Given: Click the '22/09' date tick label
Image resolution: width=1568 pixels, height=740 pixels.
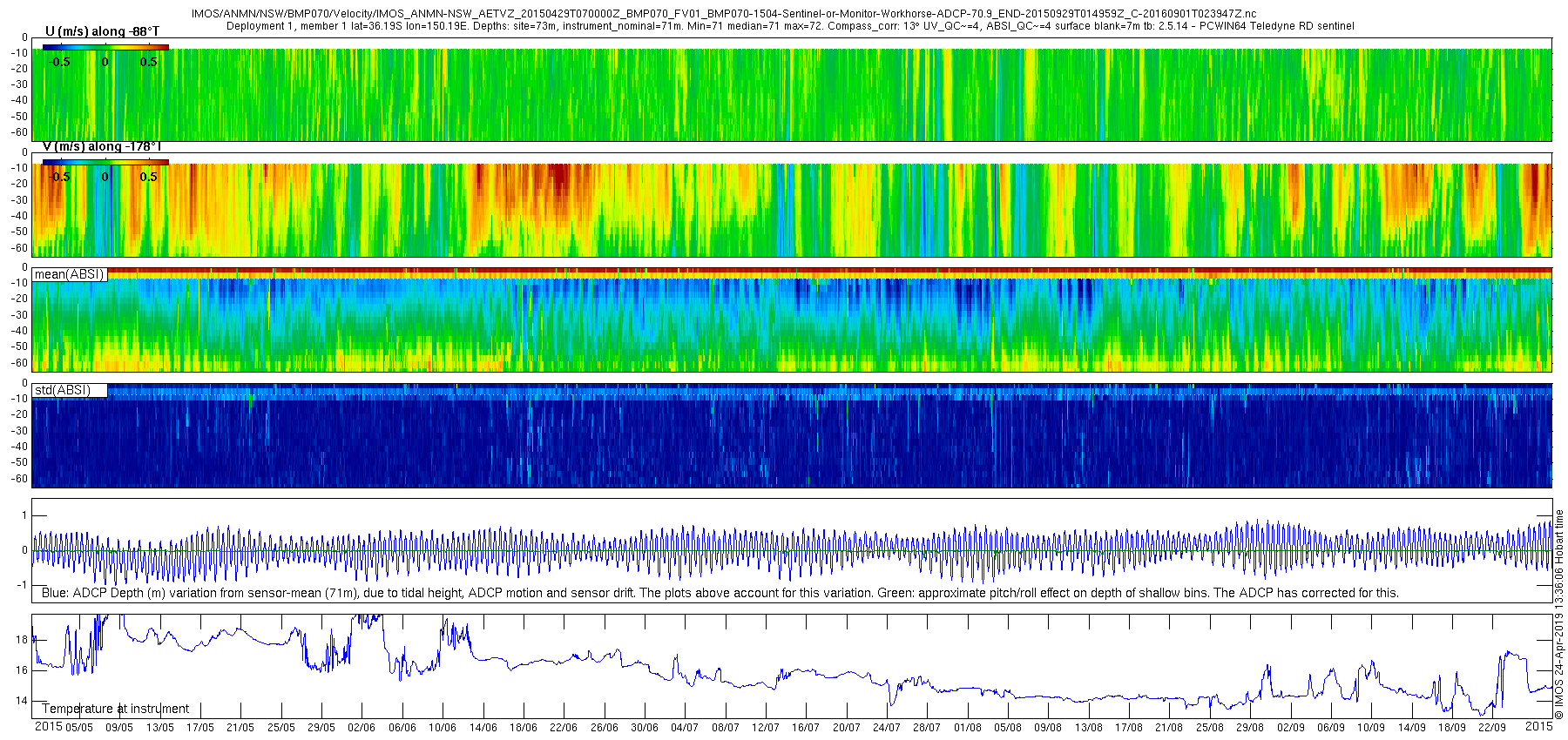Looking at the screenshot, I should click(1492, 728).
